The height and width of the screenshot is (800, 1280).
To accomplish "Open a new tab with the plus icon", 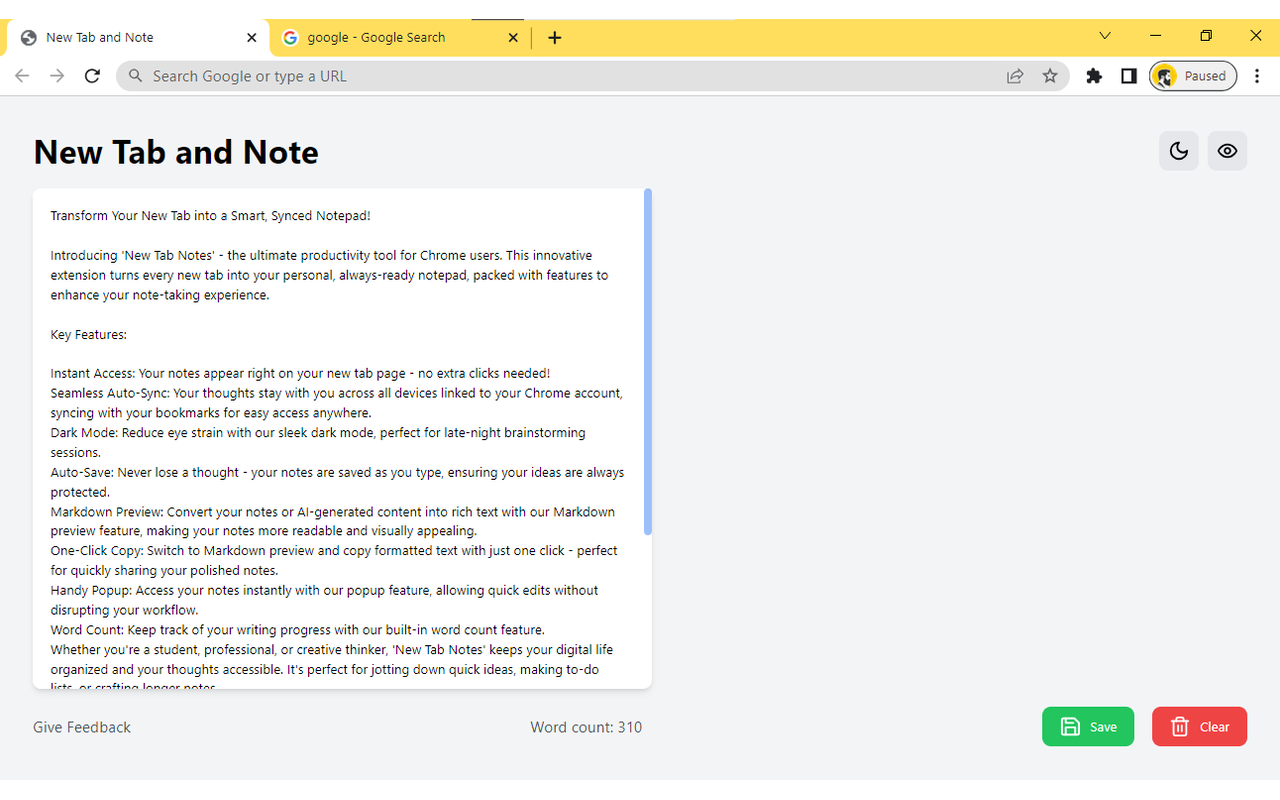I will tap(555, 37).
